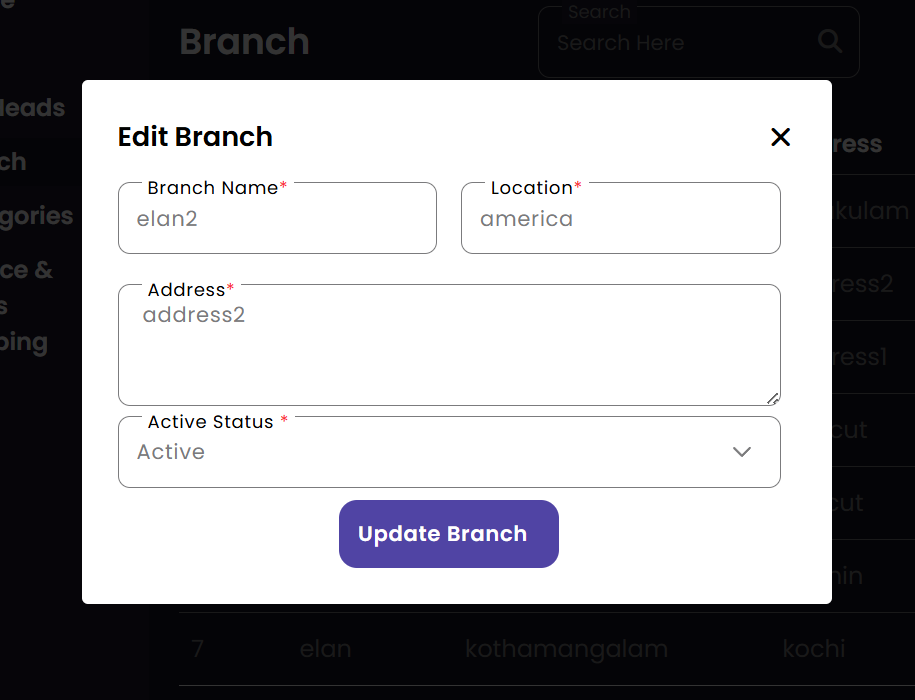Grab the Address textarea resize handle

[x=773, y=398]
